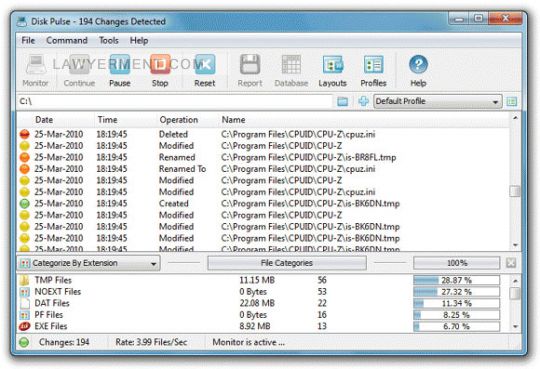The width and height of the screenshot is (540, 369).
Task: Click the C:\ path input field
Action: pyautogui.click(x=175, y=102)
